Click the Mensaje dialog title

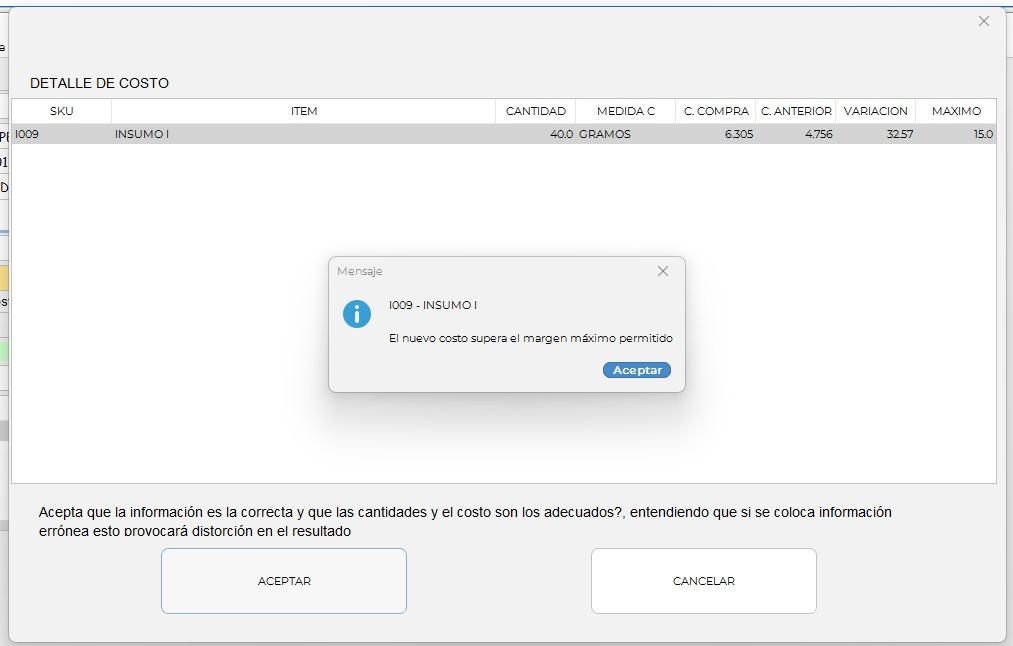click(x=359, y=271)
